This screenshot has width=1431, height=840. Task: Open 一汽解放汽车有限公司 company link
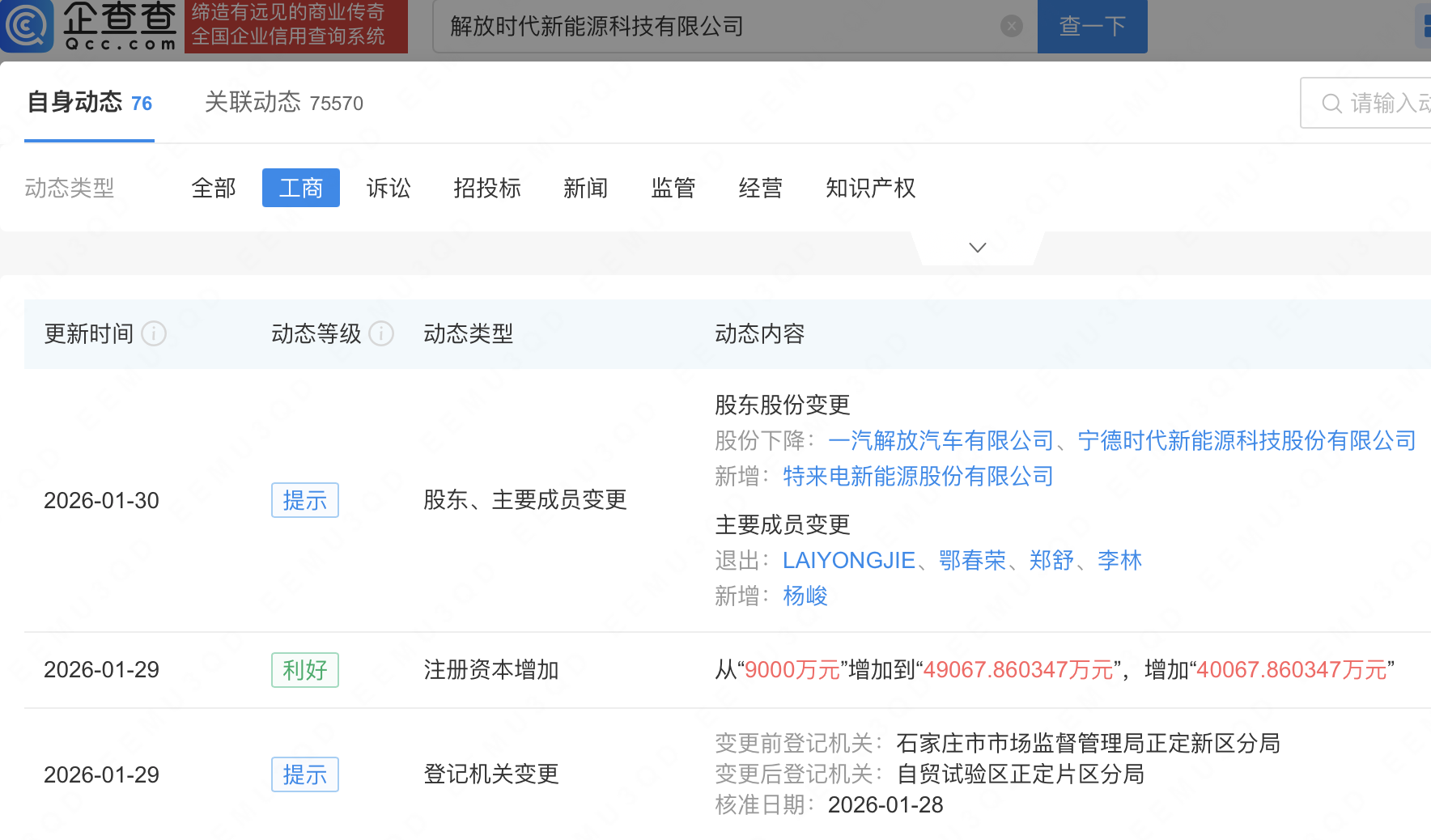point(941,440)
